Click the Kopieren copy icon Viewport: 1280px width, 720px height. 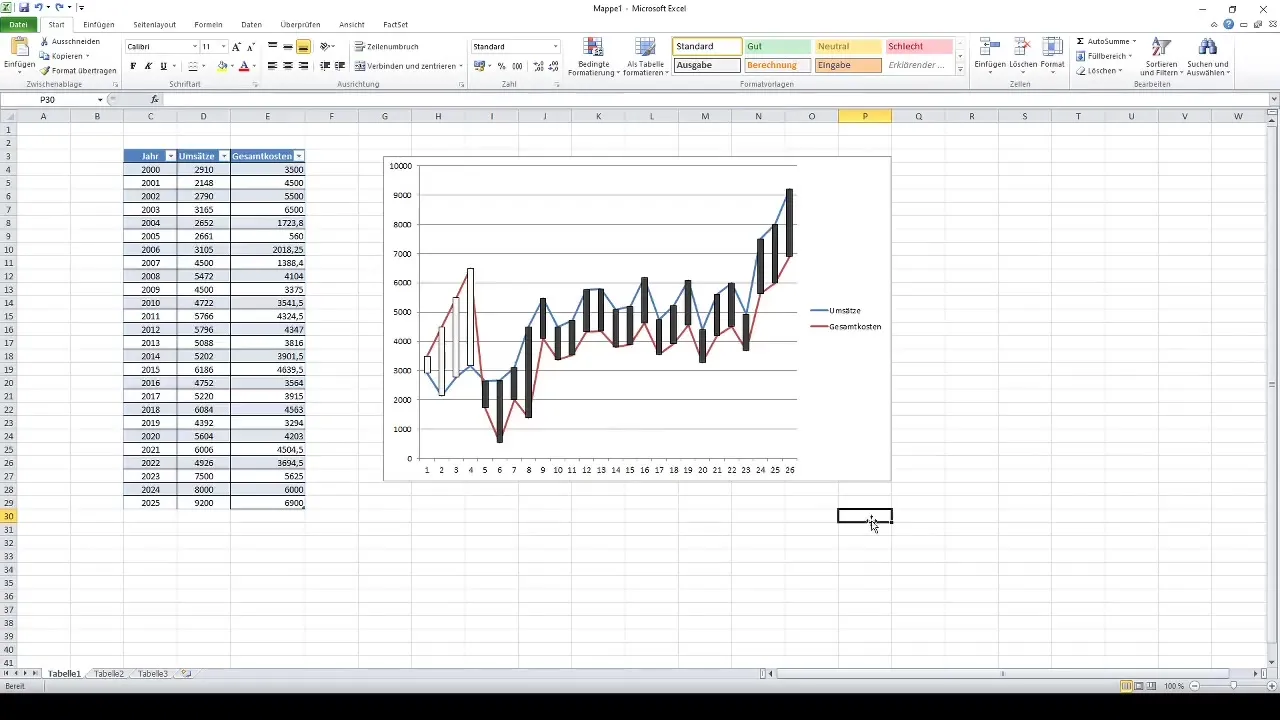(45, 56)
